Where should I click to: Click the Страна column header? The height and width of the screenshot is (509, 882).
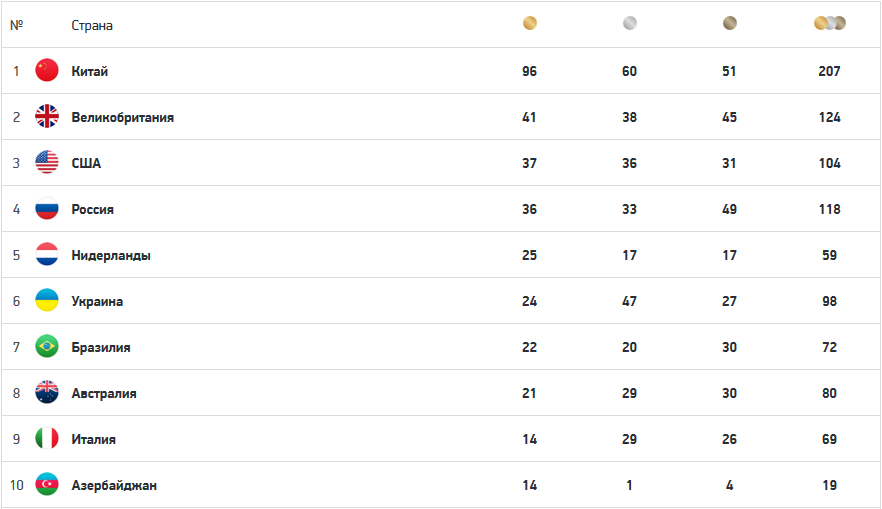tap(92, 25)
